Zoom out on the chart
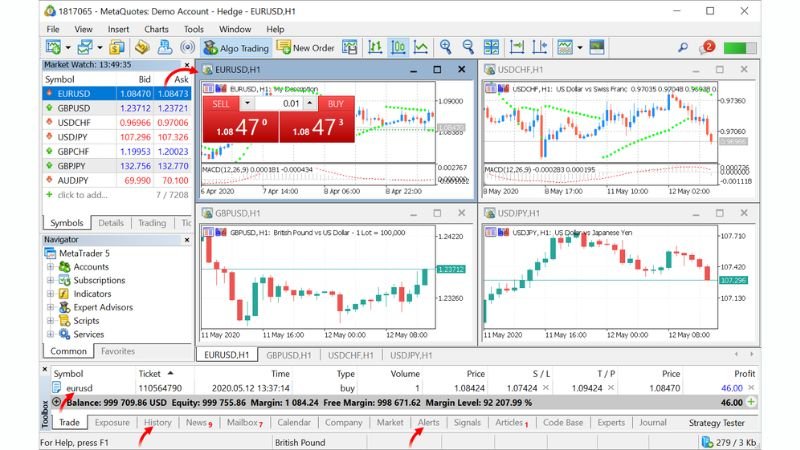800x450 pixels. click(468, 47)
